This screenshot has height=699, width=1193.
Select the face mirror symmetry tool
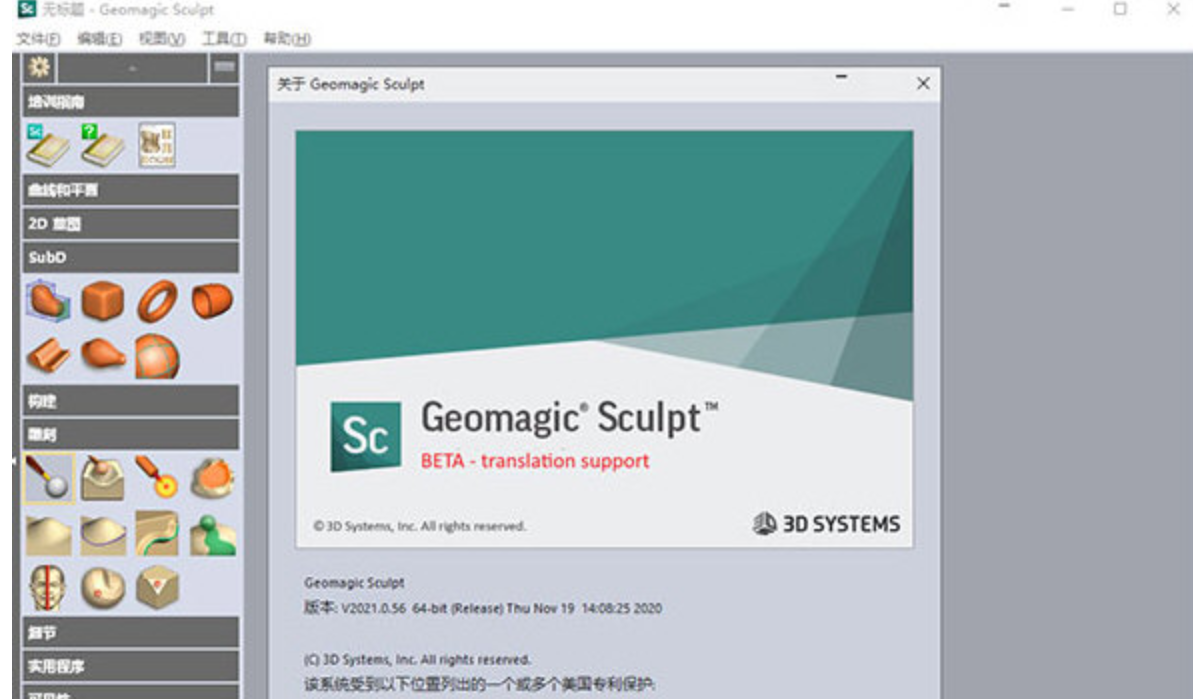point(47,588)
